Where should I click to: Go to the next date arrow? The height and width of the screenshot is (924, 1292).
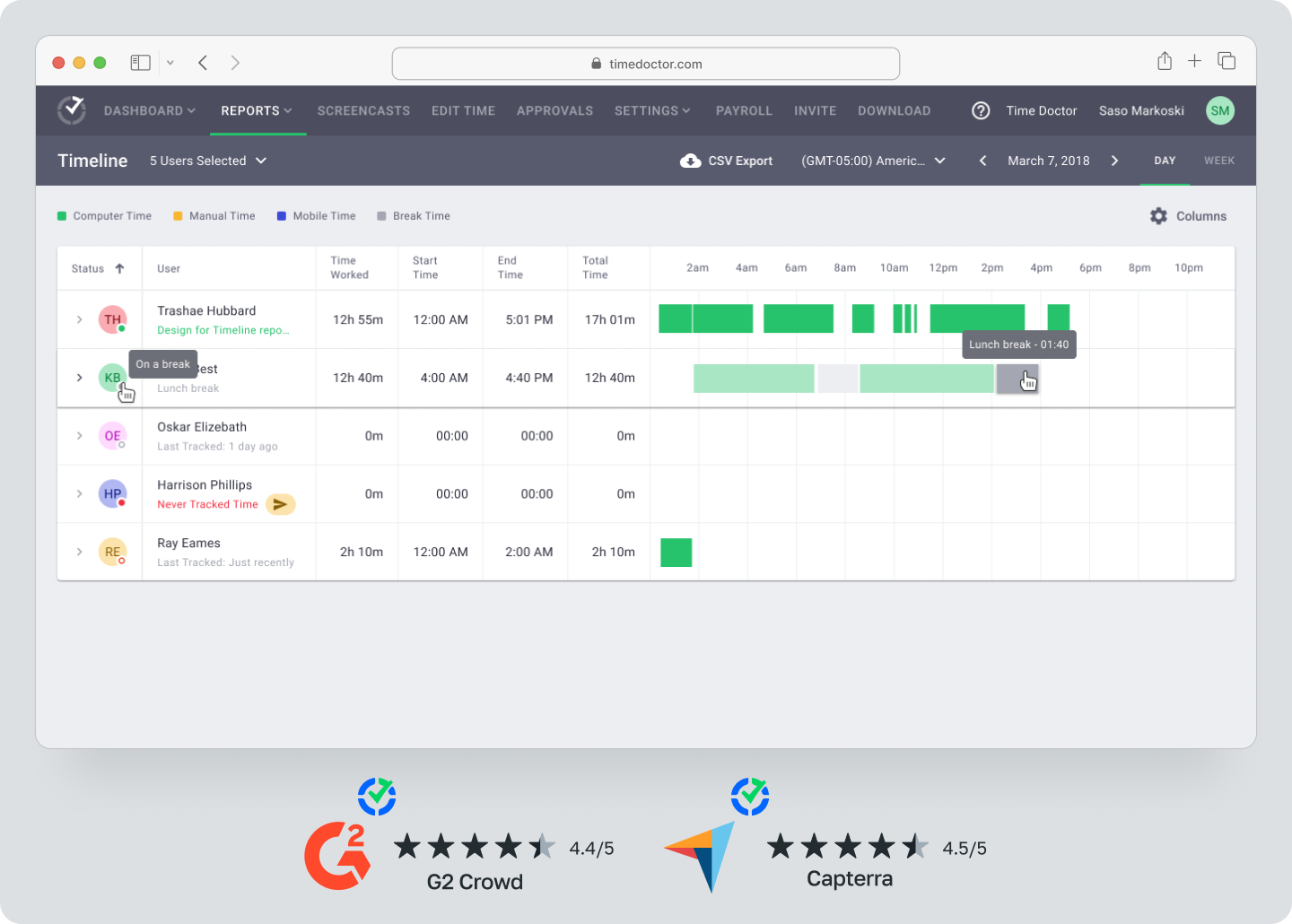(1114, 161)
